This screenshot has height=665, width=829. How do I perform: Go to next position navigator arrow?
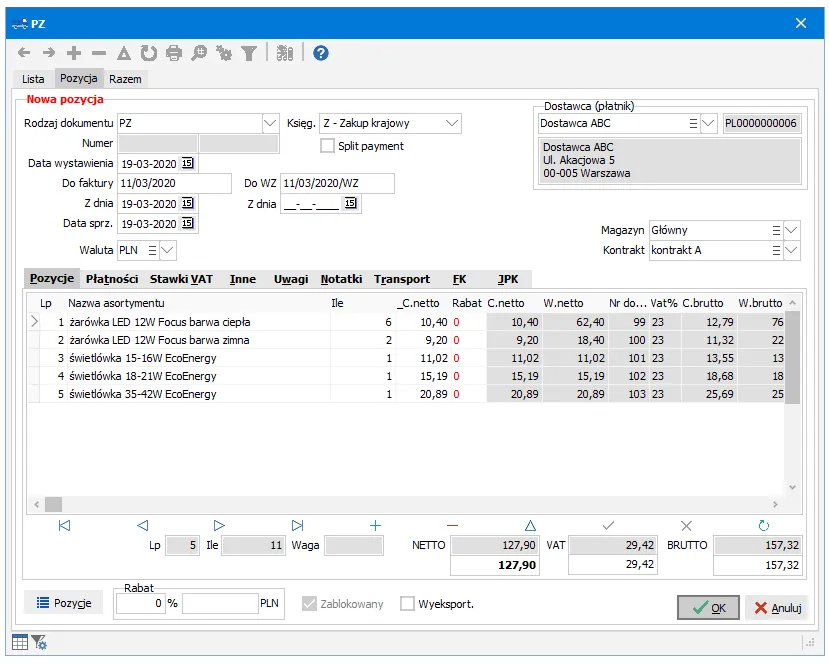point(219,525)
